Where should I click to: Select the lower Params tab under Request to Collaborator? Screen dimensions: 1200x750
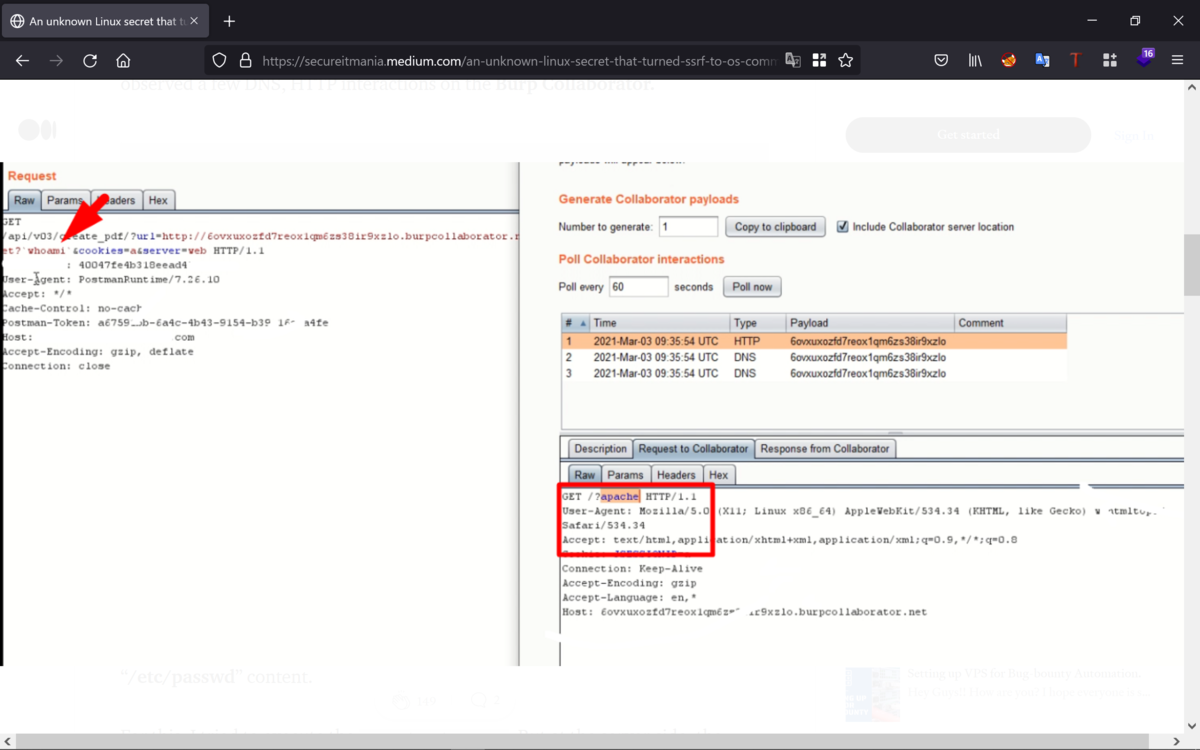pyautogui.click(x=626, y=475)
